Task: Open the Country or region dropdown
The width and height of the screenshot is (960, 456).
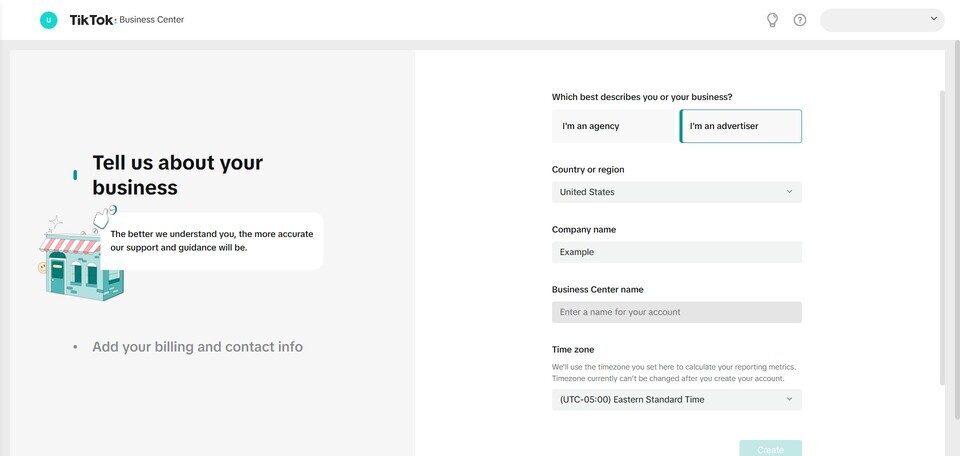Action: (676, 192)
